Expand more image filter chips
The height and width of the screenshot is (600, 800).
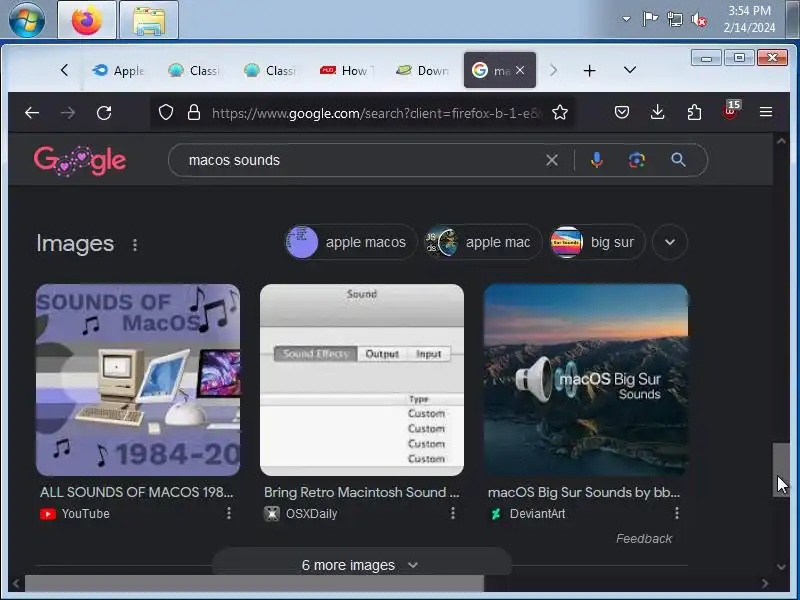click(670, 242)
